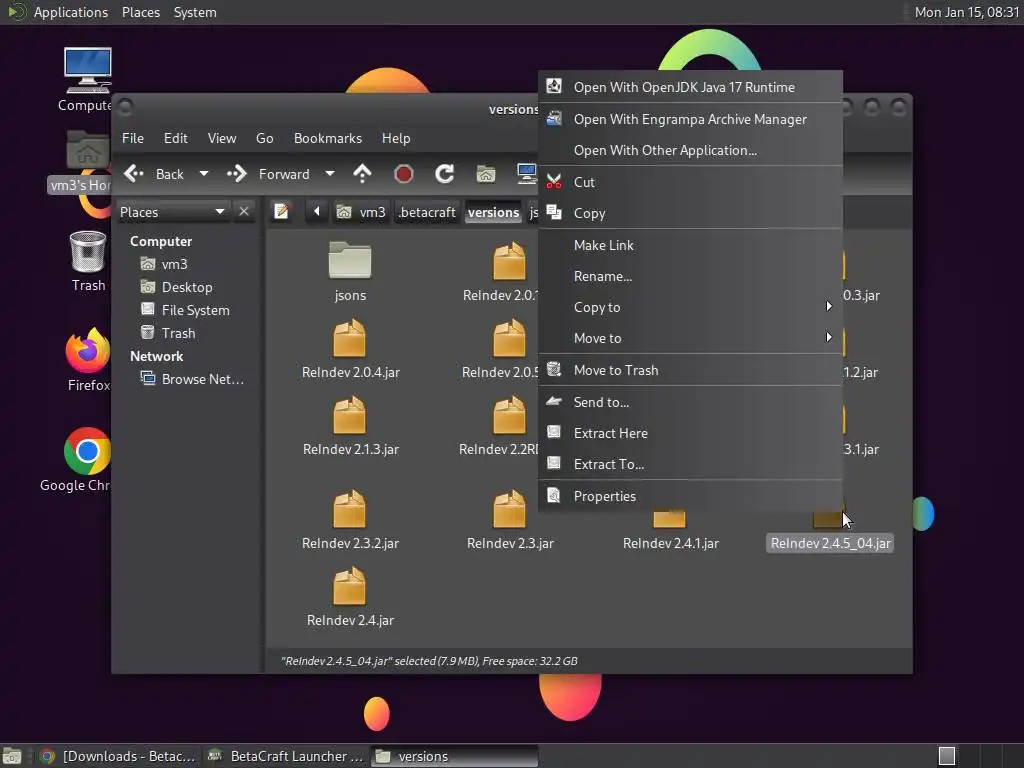Open the Places sidebar dropdown
The image size is (1024, 768).
tap(174, 212)
